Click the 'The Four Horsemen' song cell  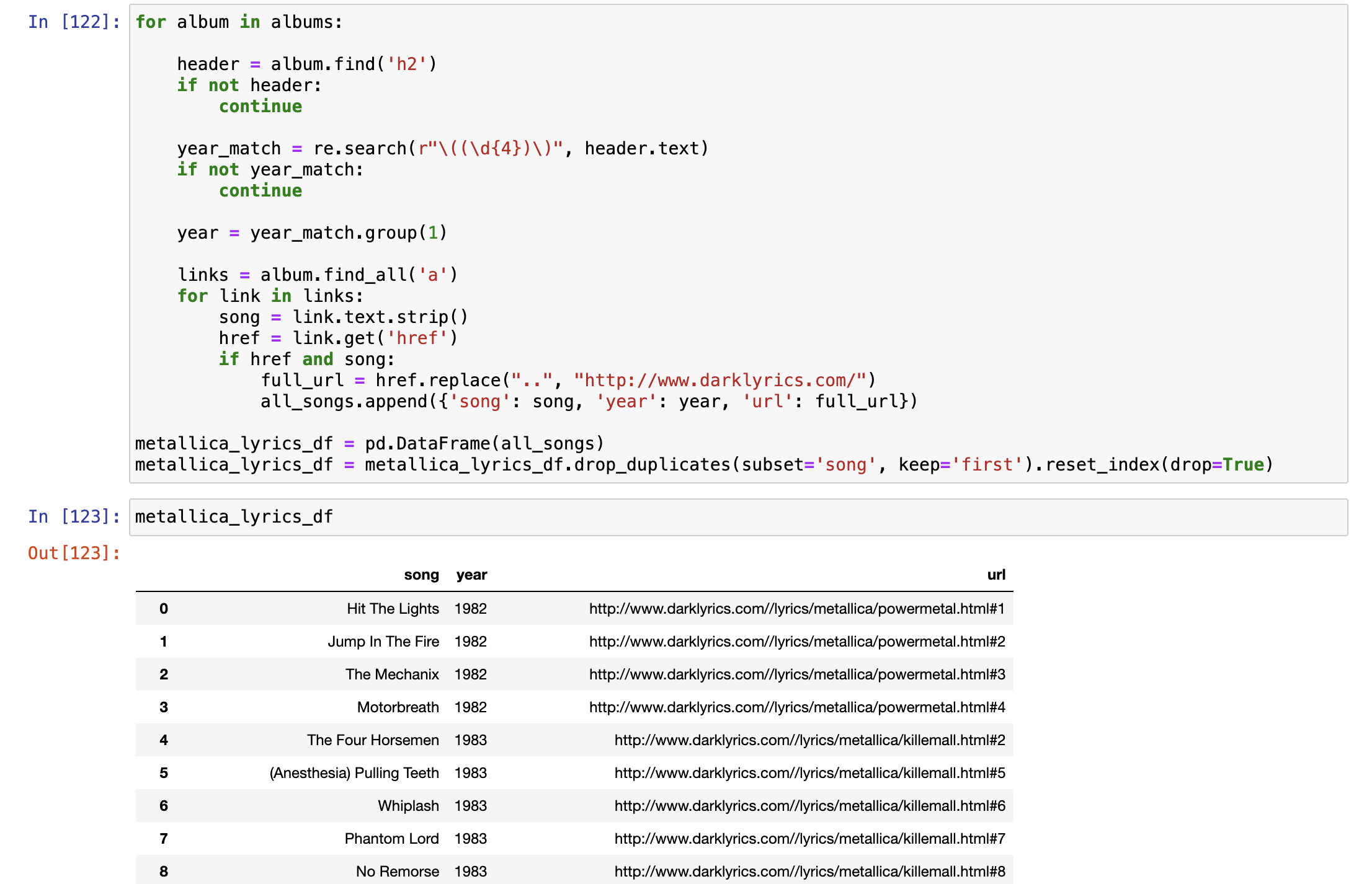pos(373,740)
